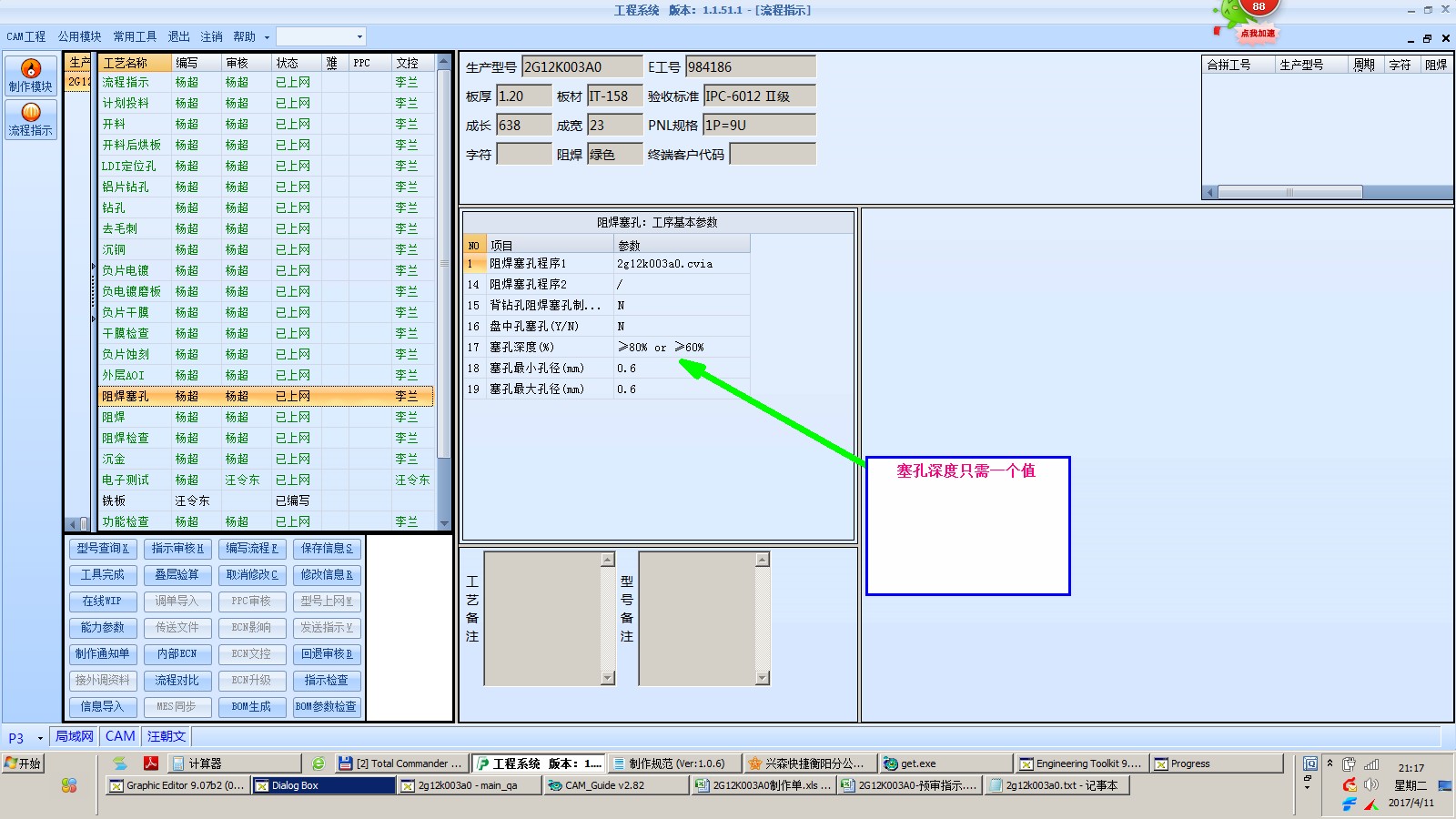Click the 注销 menu item

pyautogui.click(x=211, y=36)
